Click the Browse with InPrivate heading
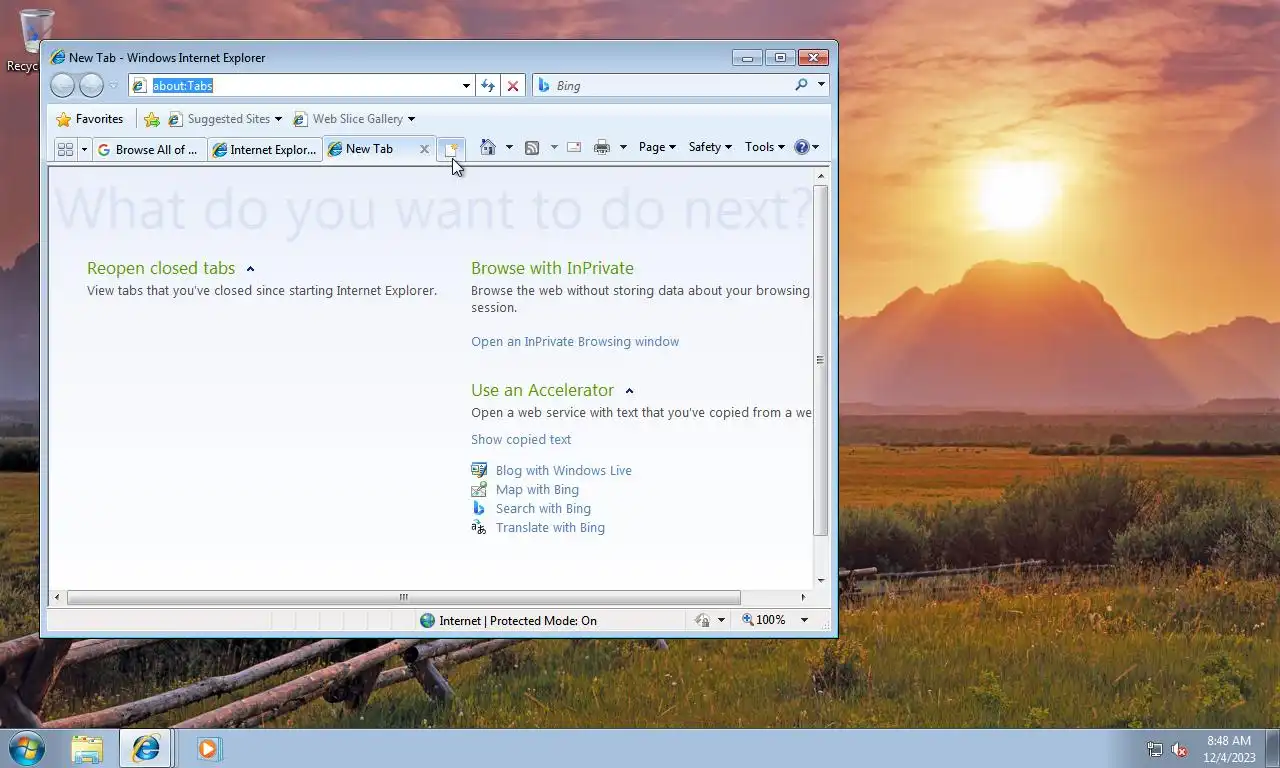The image size is (1280, 768). point(552,268)
